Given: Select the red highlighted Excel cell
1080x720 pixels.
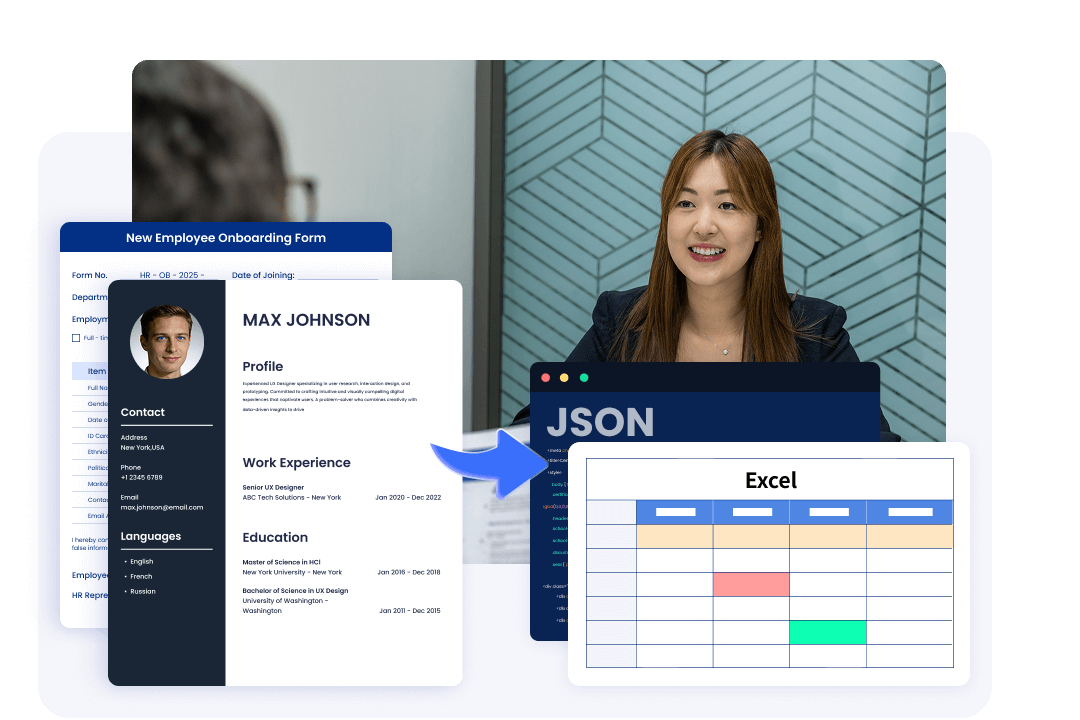Looking at the screenshot, I should click(x=751, y=584).
